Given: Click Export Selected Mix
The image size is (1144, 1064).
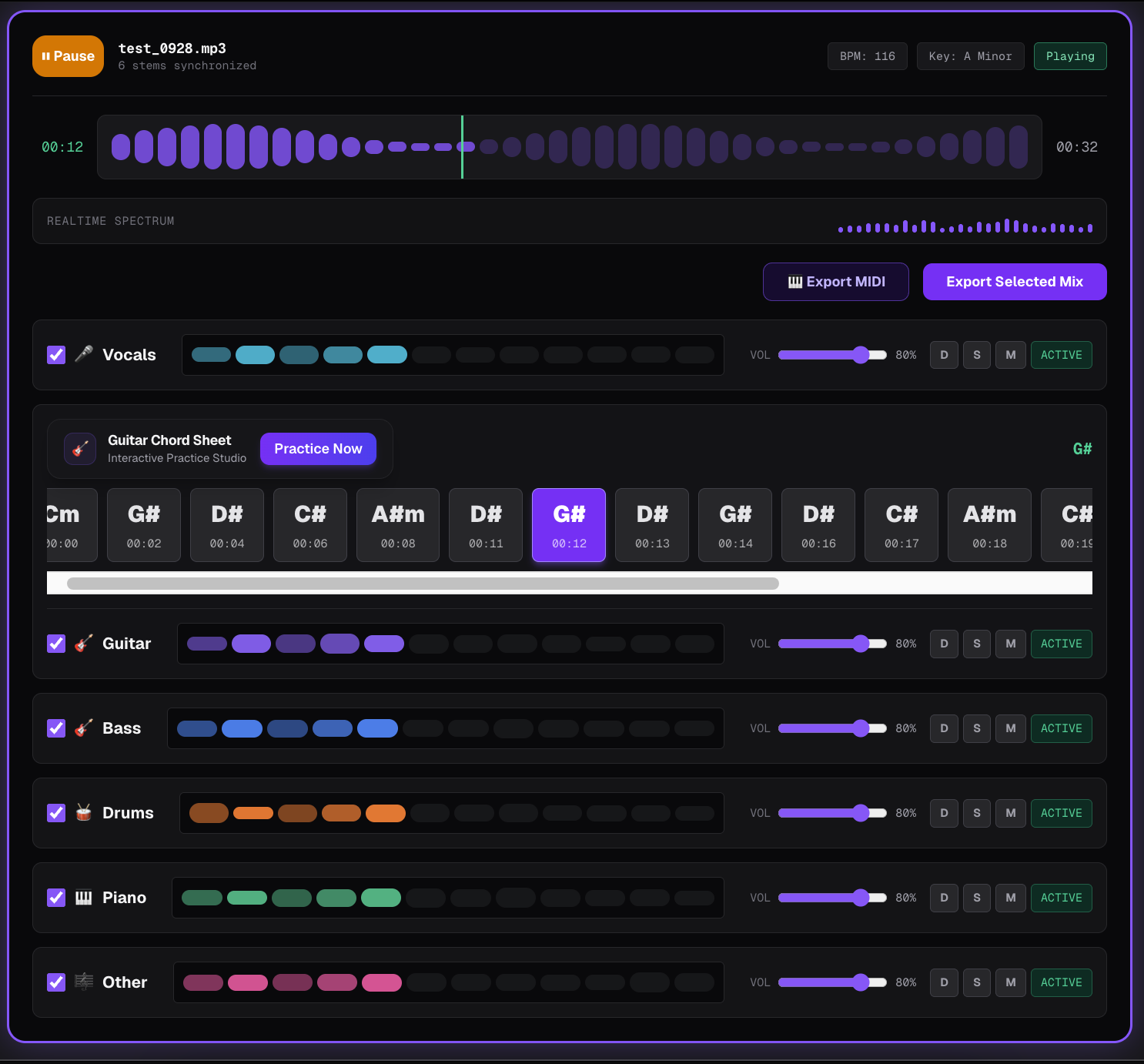Looking at the screenshot, I should click(x=1015, y=282).
